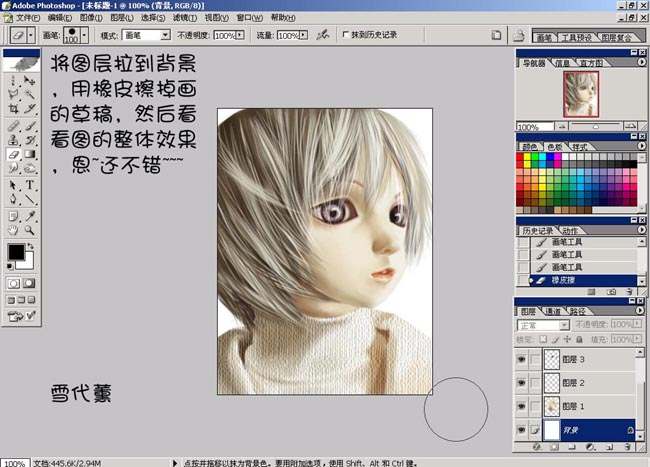Screen dimensions: 650x467
Task: Hide layer 图层 3 using its eye icon
Action: 521,359
